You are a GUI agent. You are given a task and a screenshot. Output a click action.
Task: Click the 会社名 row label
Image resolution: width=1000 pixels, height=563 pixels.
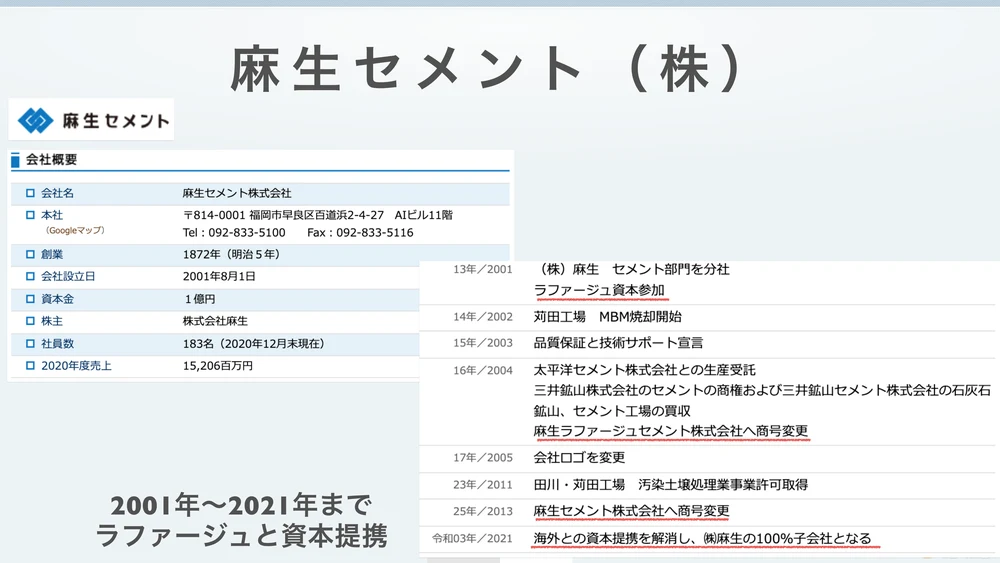pos(57,193)
